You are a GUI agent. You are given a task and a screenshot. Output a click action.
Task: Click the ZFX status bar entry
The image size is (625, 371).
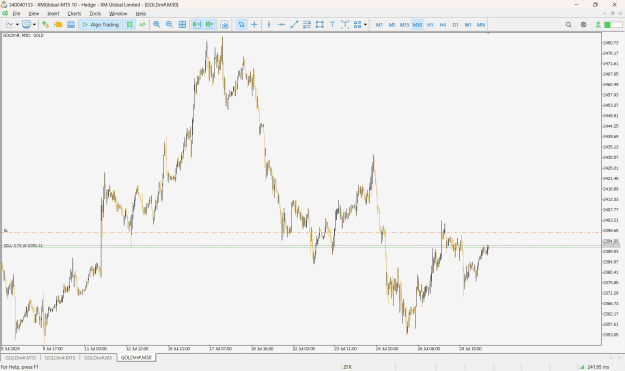(x=348, y=367)
